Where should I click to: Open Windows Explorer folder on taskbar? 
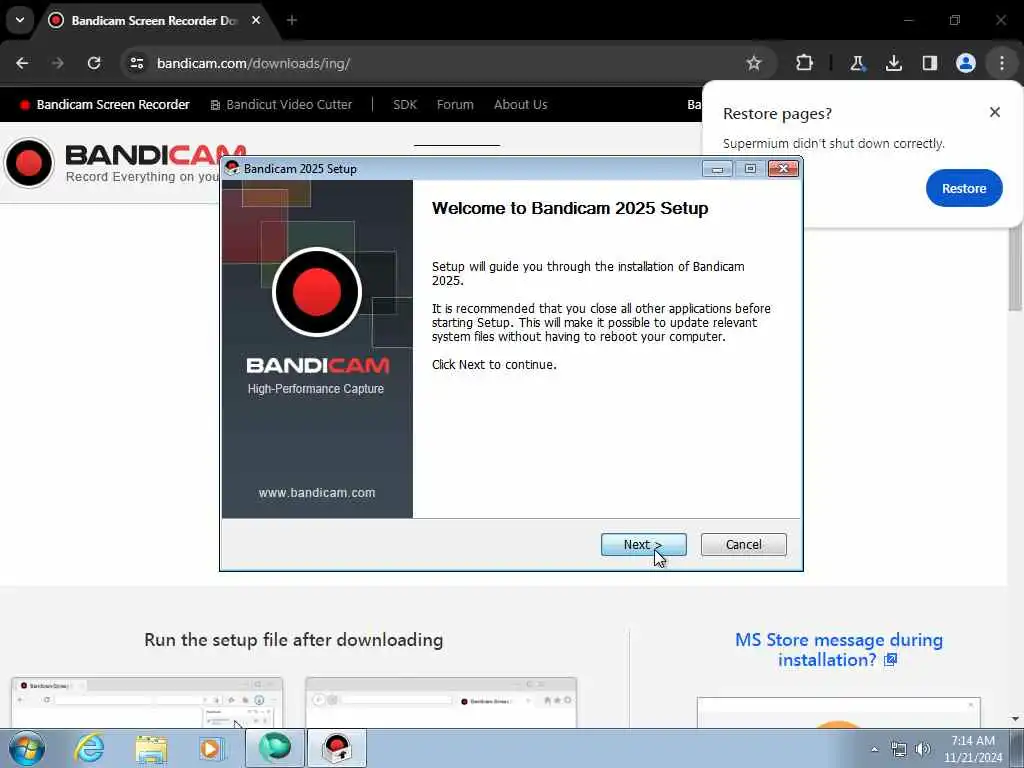click(152, 748)
